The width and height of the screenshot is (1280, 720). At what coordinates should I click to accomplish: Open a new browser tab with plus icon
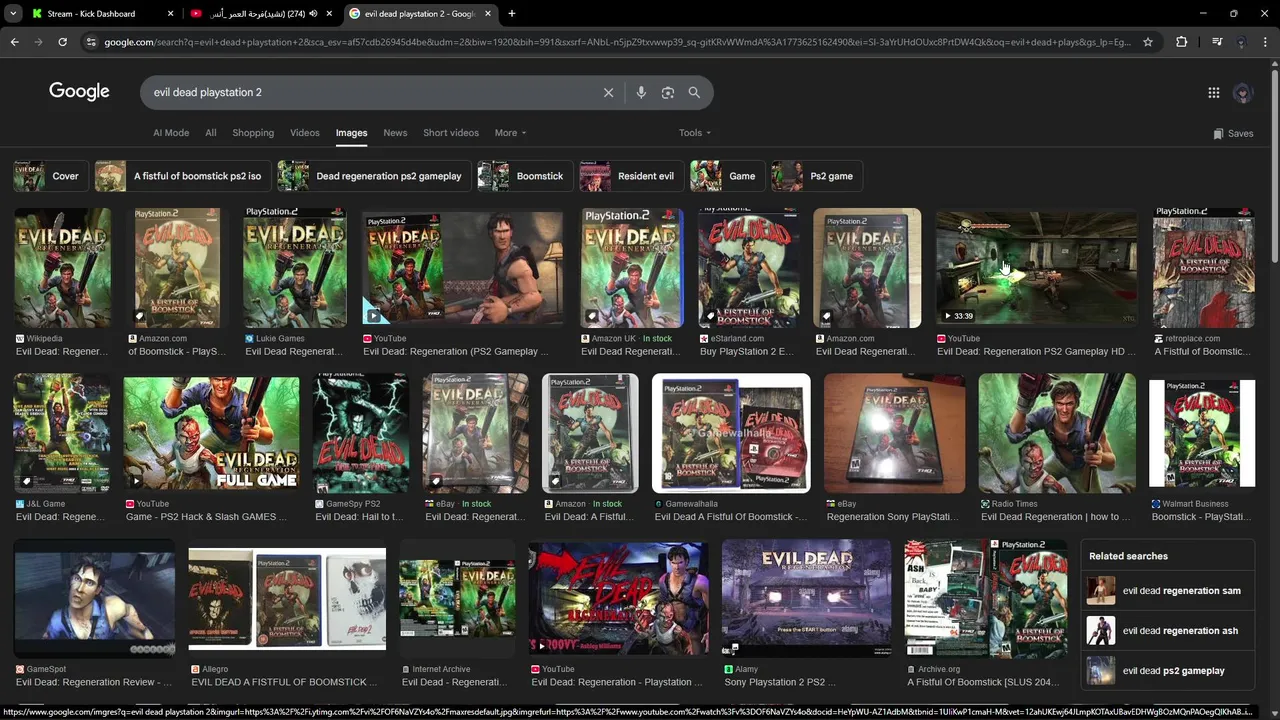[512, 14]
